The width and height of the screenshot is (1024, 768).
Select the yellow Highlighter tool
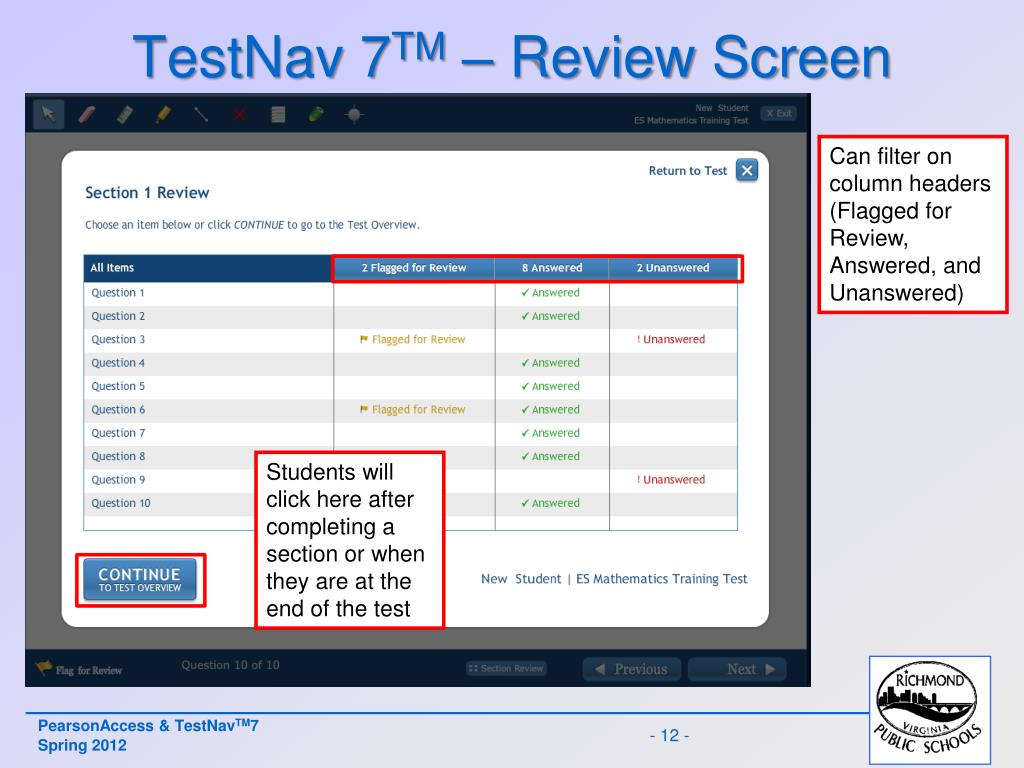[163, 115]
